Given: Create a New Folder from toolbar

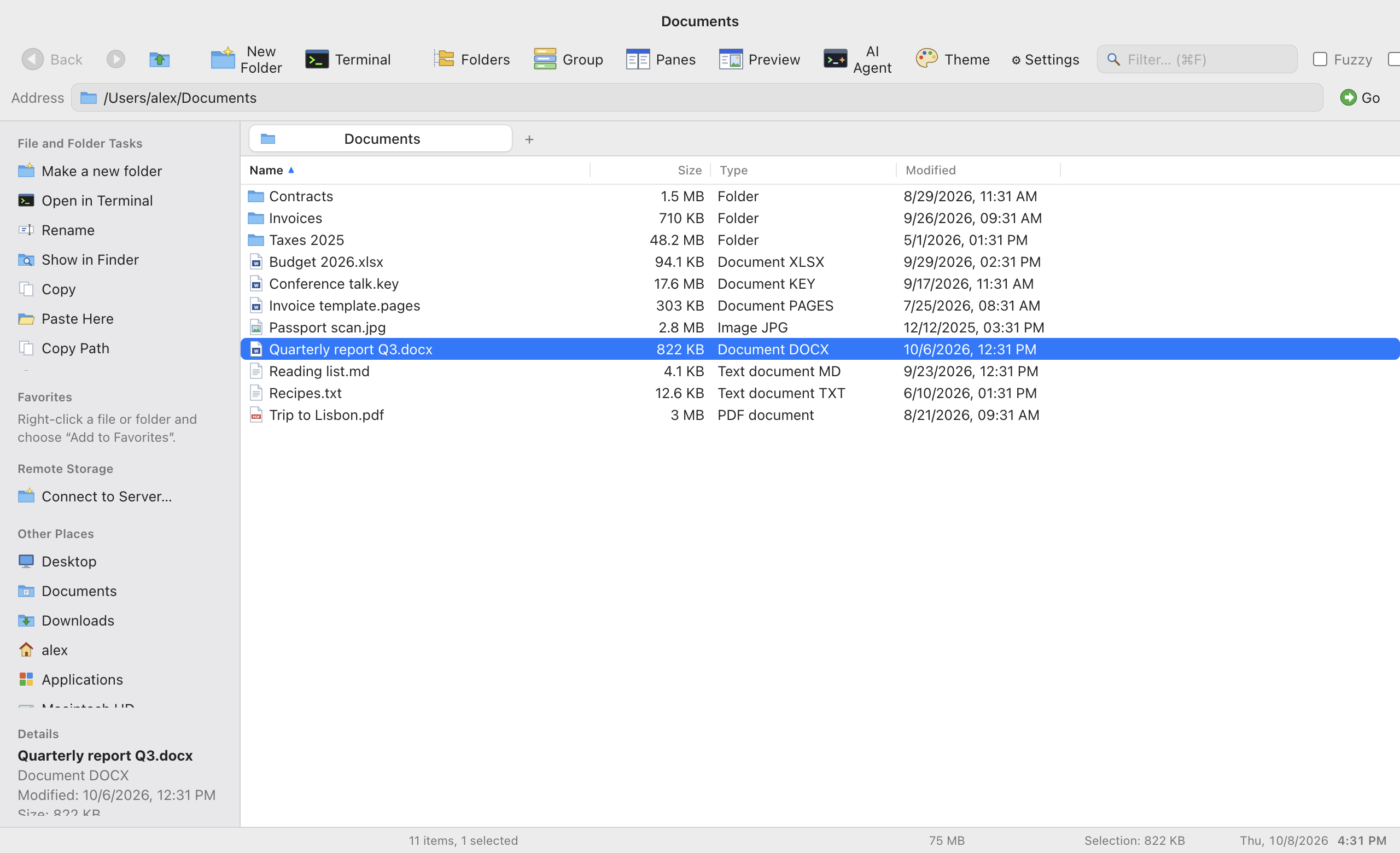Looking at the screenshot, I should 247,59.
